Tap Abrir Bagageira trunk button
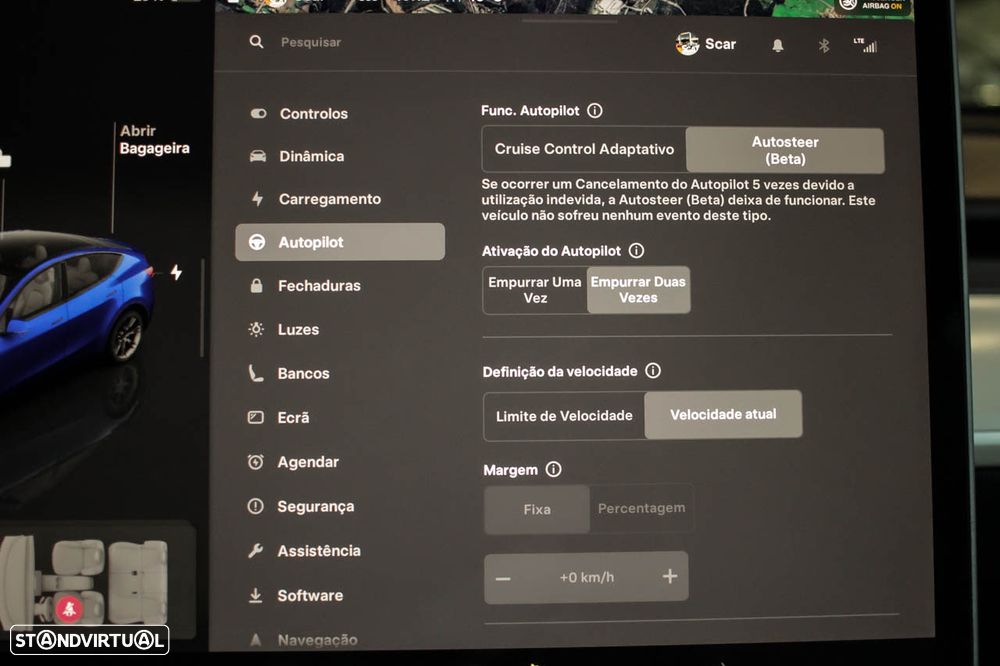 [x=154, y=140]
